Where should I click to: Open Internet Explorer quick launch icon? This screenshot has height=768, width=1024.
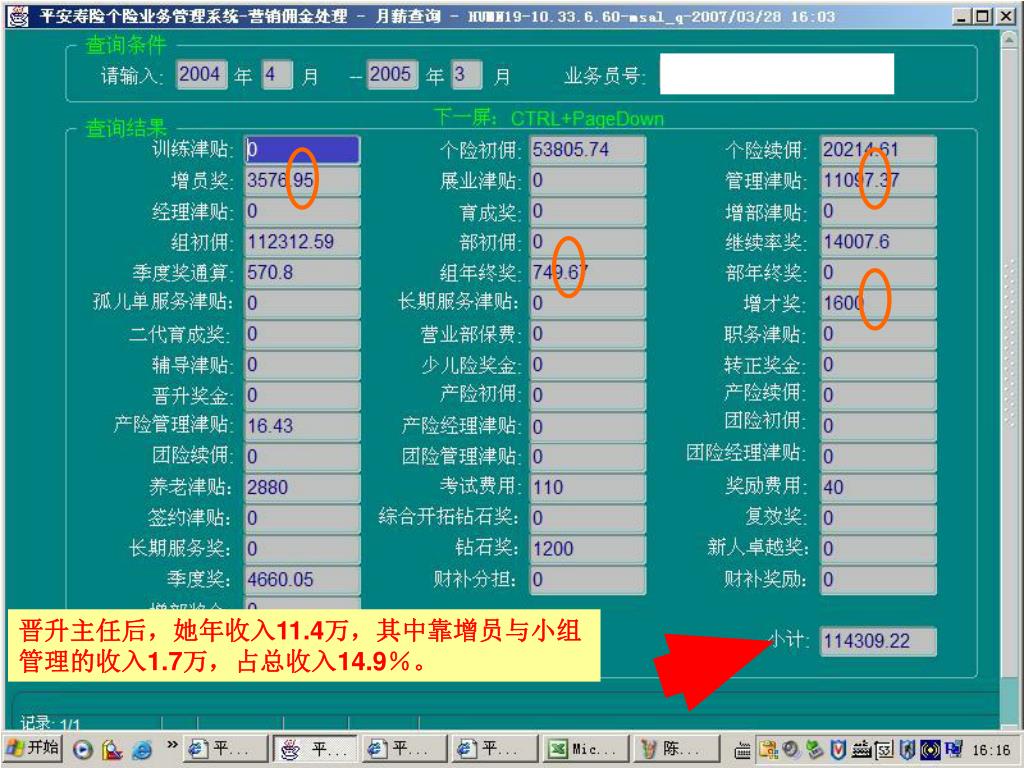(142, 750)
